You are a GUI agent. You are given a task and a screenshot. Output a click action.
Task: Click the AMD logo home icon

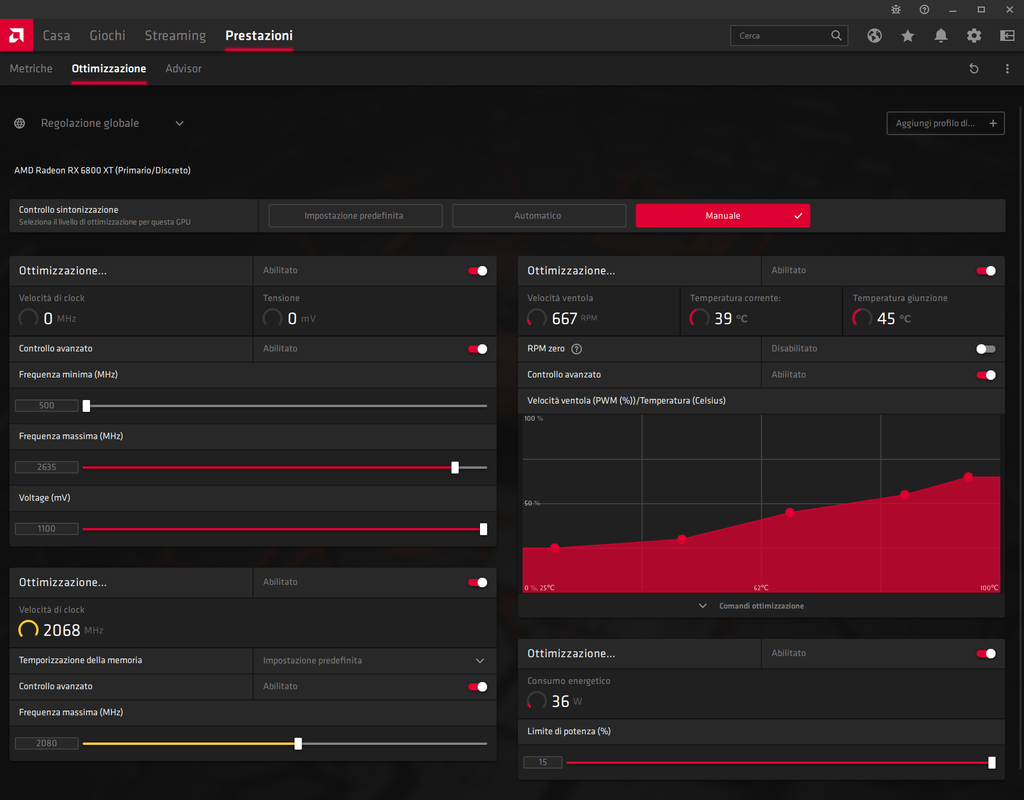tap(16, 35)
